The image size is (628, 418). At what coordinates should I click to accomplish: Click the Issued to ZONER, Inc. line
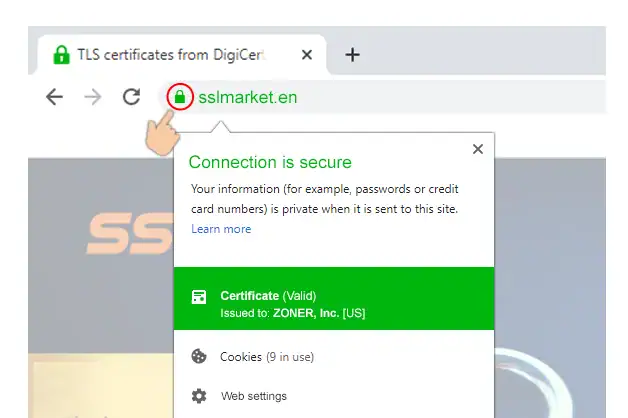(x=293, y=312)
